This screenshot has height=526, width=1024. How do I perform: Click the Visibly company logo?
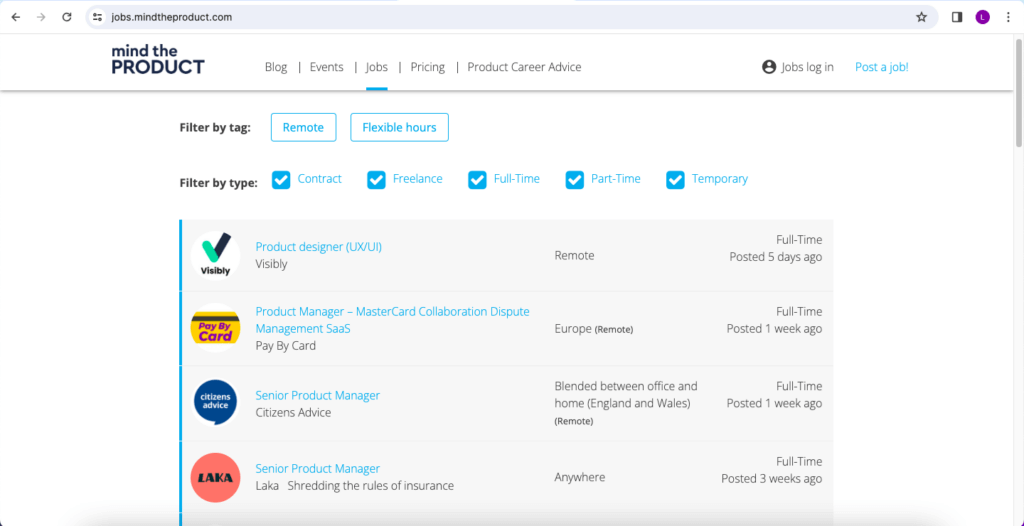coord(215,255)
